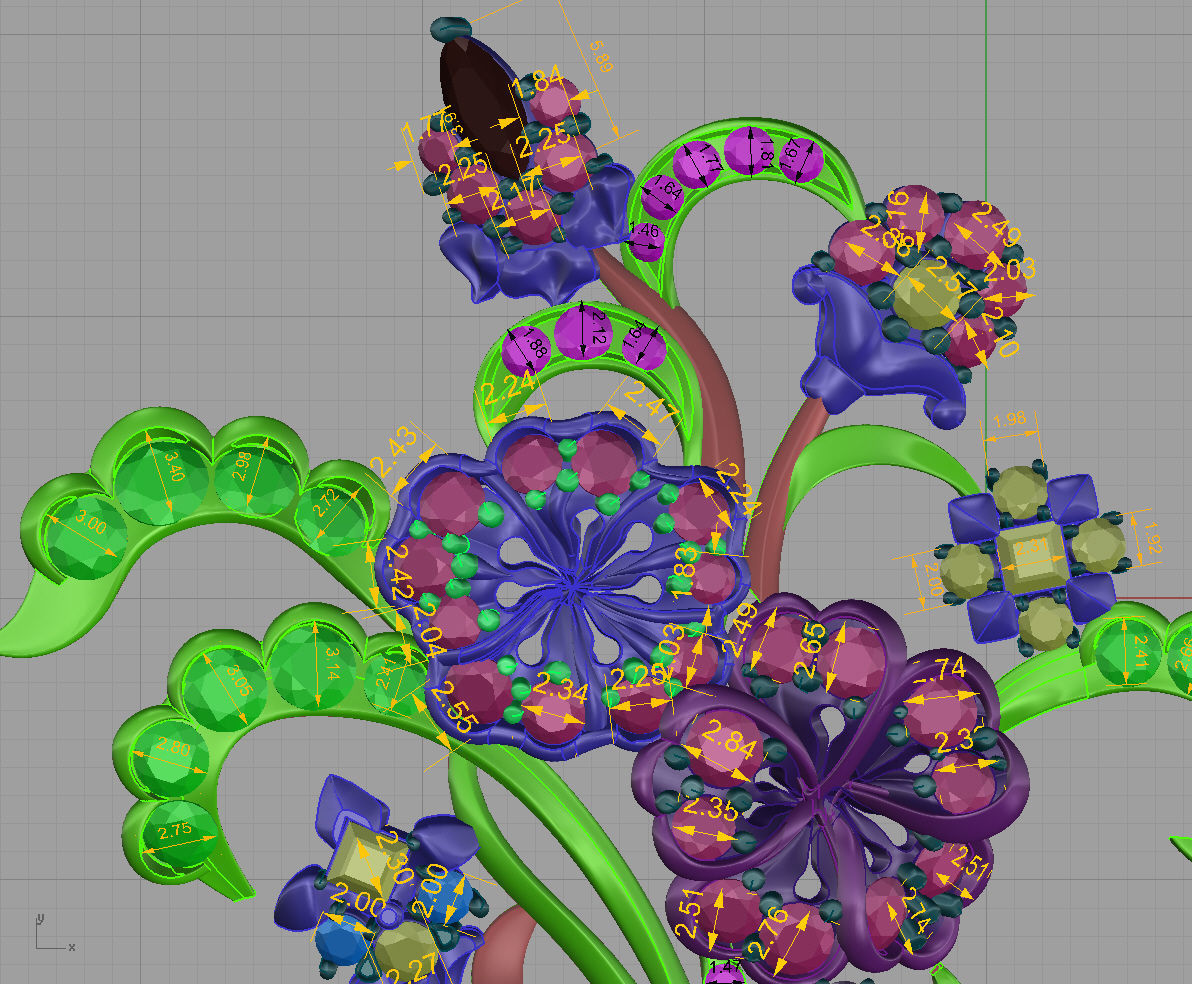Screen dimensions: 1192x984
Task: Select the 5.89 dimension label
Action: pos(600,56)
